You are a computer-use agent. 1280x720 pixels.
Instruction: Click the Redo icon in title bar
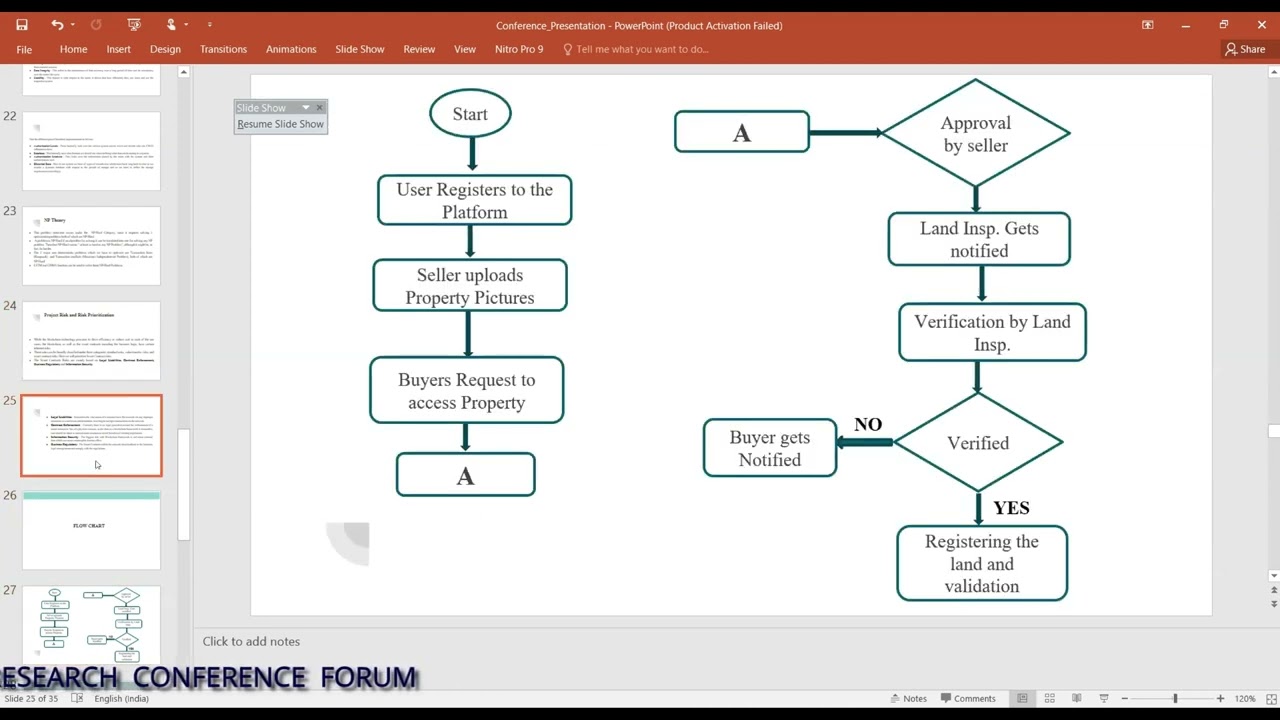click(96, 25)
